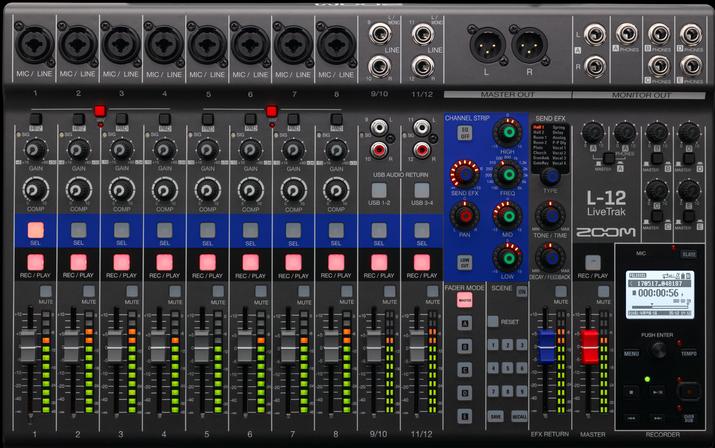
Task: Choose scene number 5
Action: tap(507, 368)
